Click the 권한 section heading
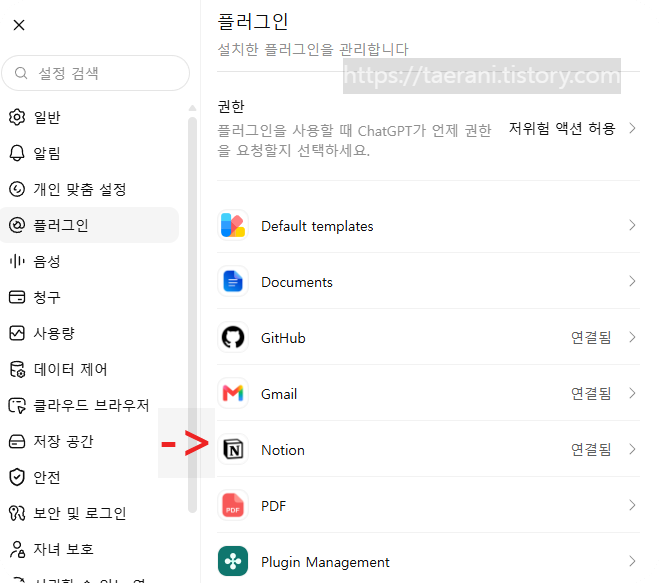 231,106
